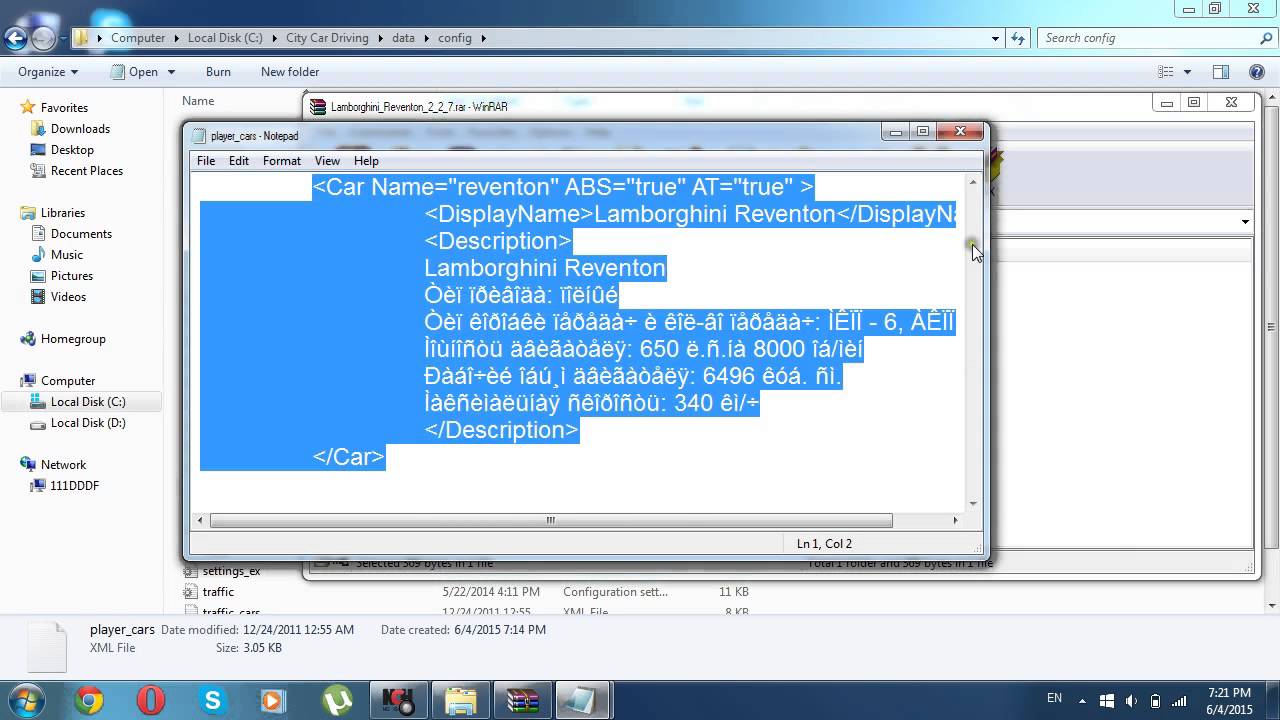
Task: Select Homegroup in the navigation pane
Action: (x=73, y=339)
